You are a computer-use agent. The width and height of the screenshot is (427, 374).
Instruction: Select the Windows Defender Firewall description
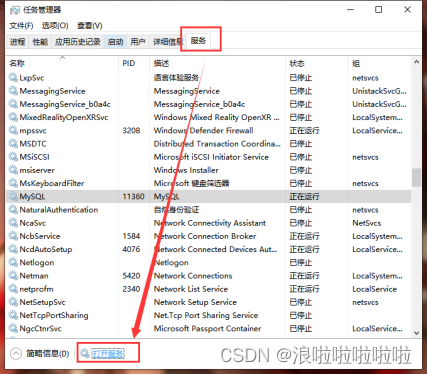tap(203, 130)
